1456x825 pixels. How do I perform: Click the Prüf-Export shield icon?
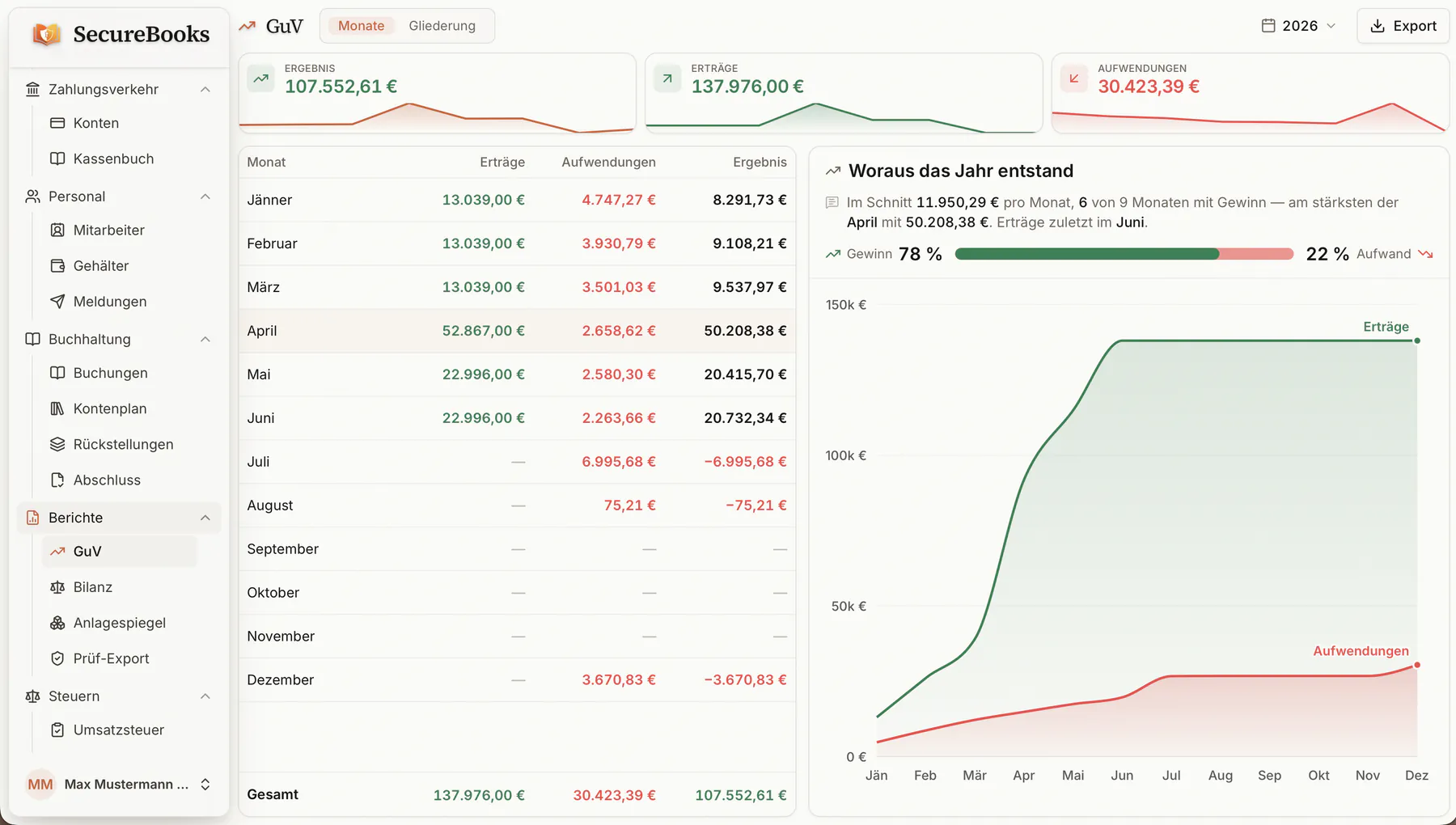pyautogui.click(x=57, y=658)
